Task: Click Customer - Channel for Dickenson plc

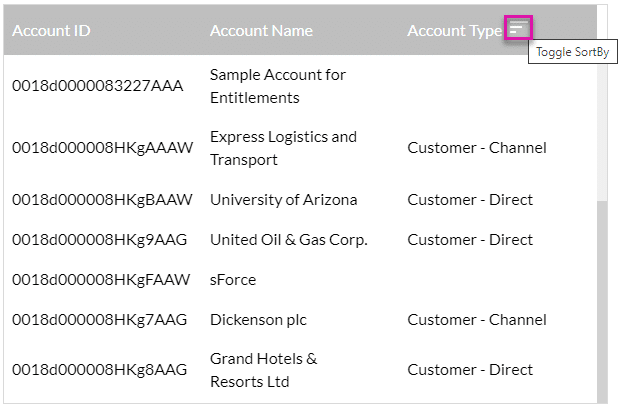Action: (x=477, y=320)
